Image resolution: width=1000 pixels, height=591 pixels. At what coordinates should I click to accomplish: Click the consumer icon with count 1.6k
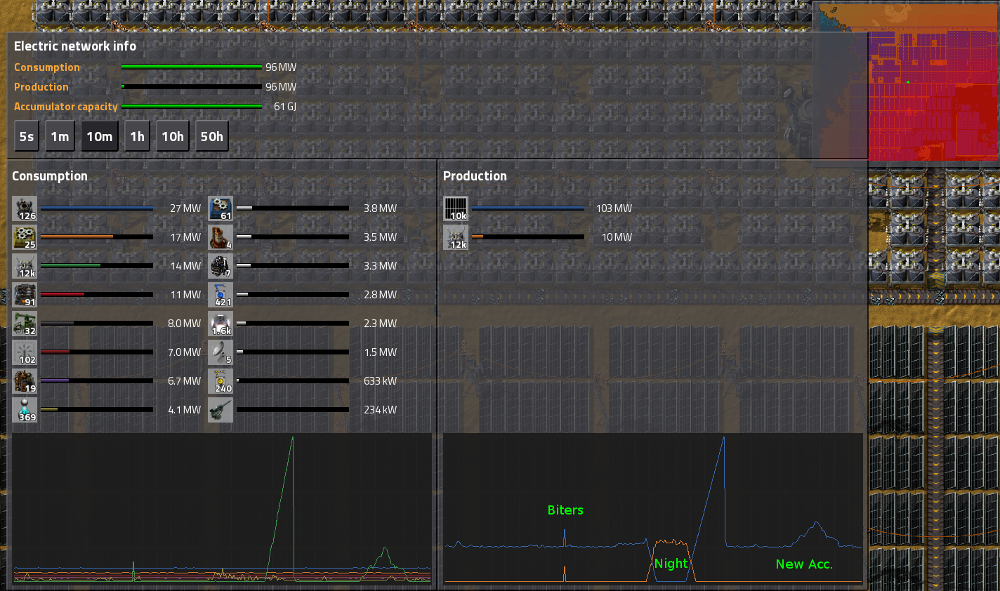221,324
